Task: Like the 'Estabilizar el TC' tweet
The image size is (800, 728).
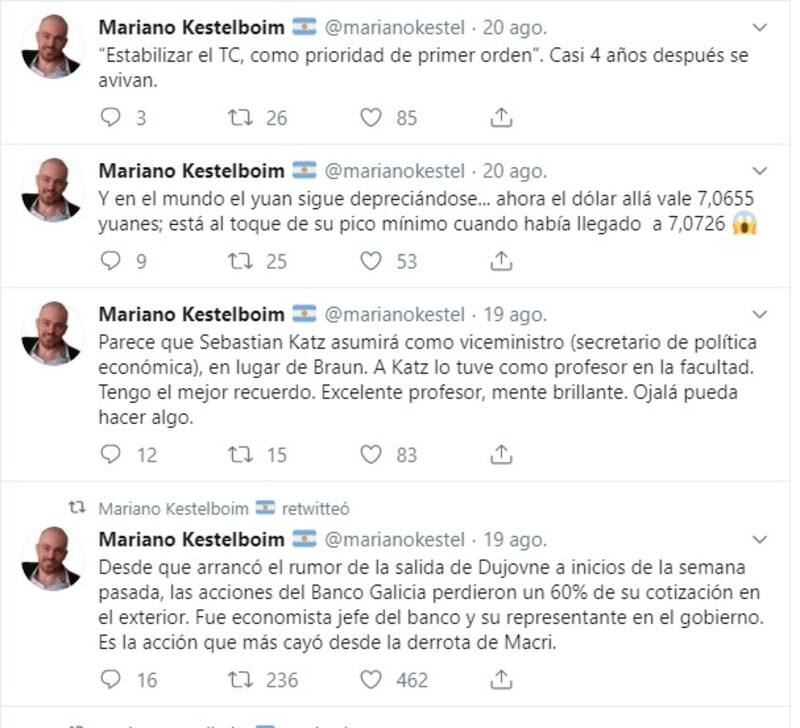Action: click(371, 118)
